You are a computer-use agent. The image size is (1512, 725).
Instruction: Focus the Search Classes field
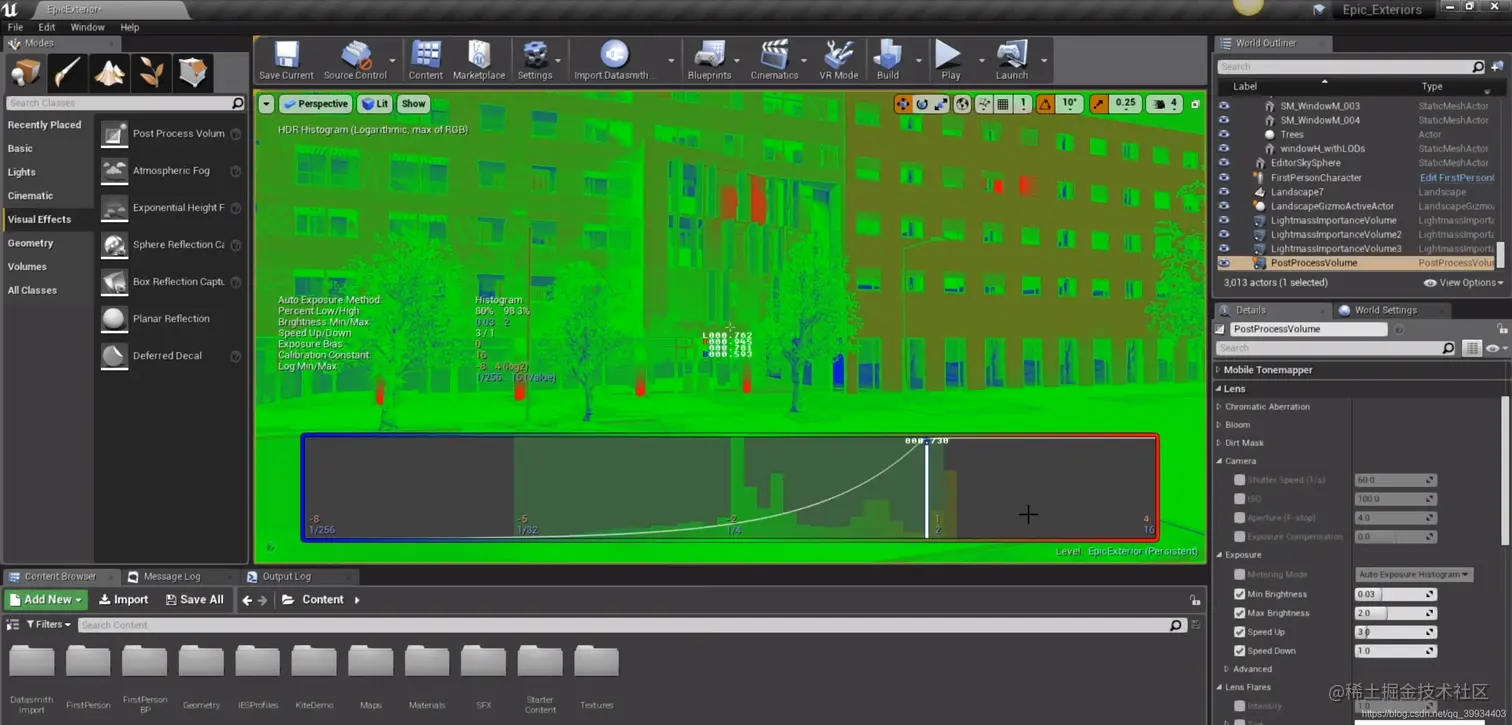125,103
